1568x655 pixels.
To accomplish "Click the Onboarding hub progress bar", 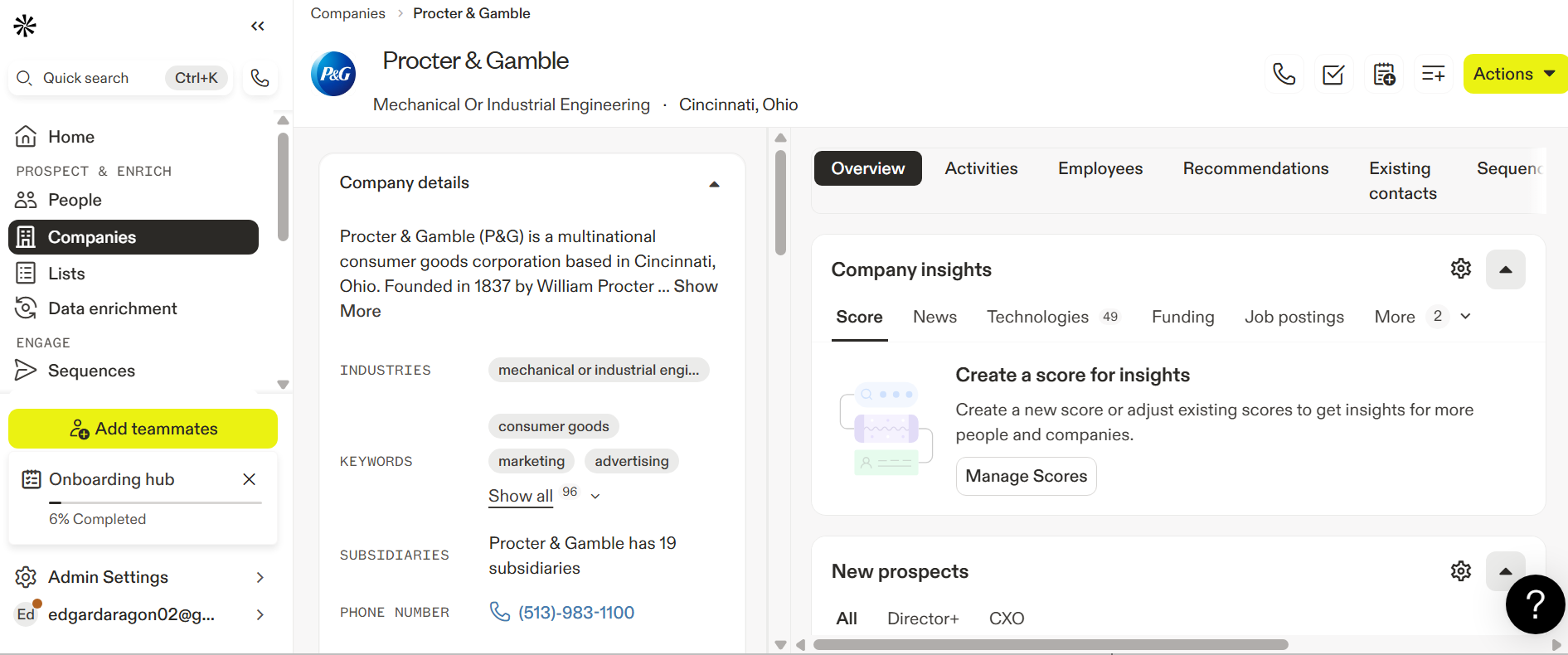I will click(x=155, y=502).
